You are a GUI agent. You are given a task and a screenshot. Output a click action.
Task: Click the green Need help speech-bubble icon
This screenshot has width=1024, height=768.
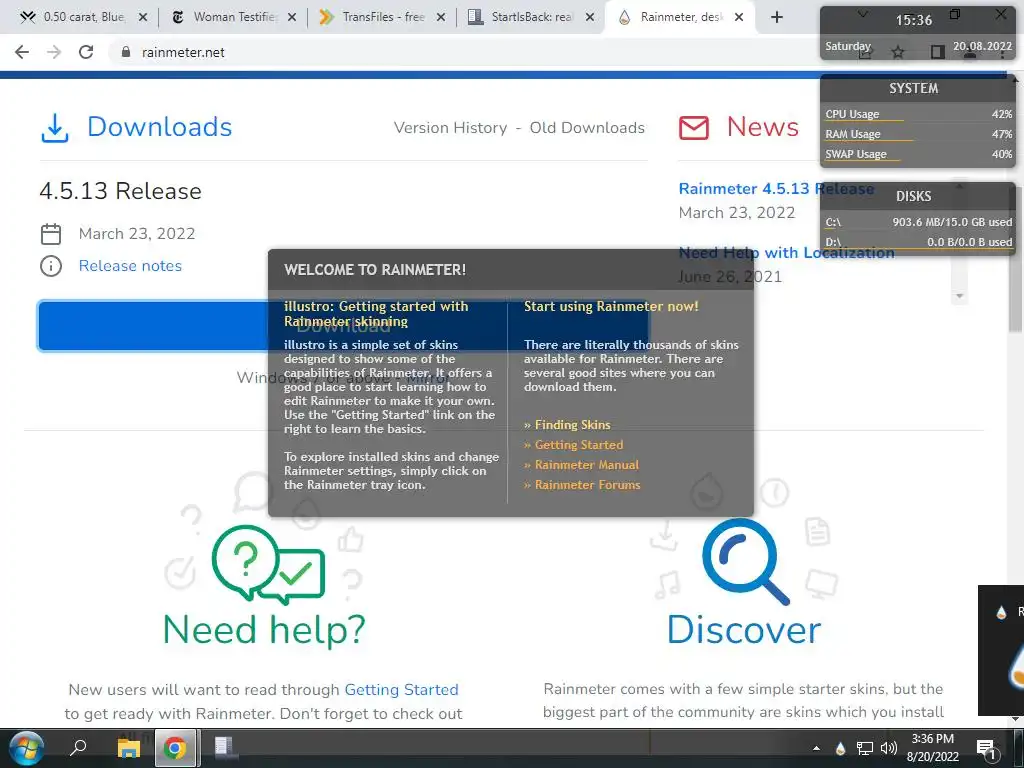[268, 564]
